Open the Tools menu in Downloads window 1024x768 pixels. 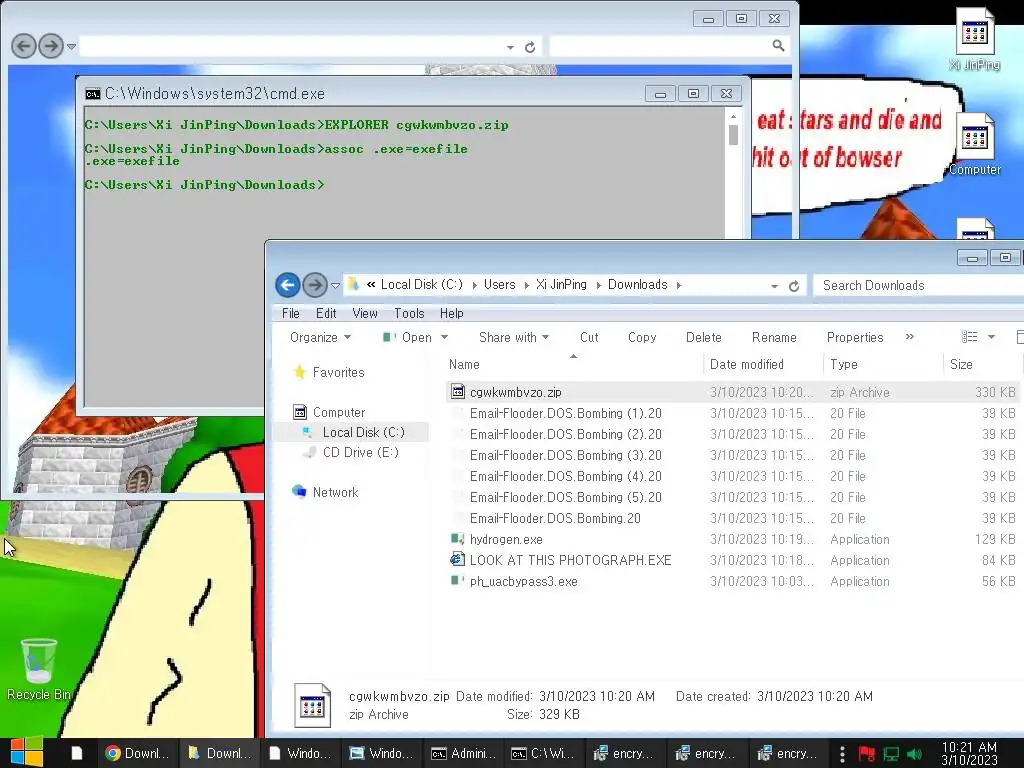[x=409, y=313]
